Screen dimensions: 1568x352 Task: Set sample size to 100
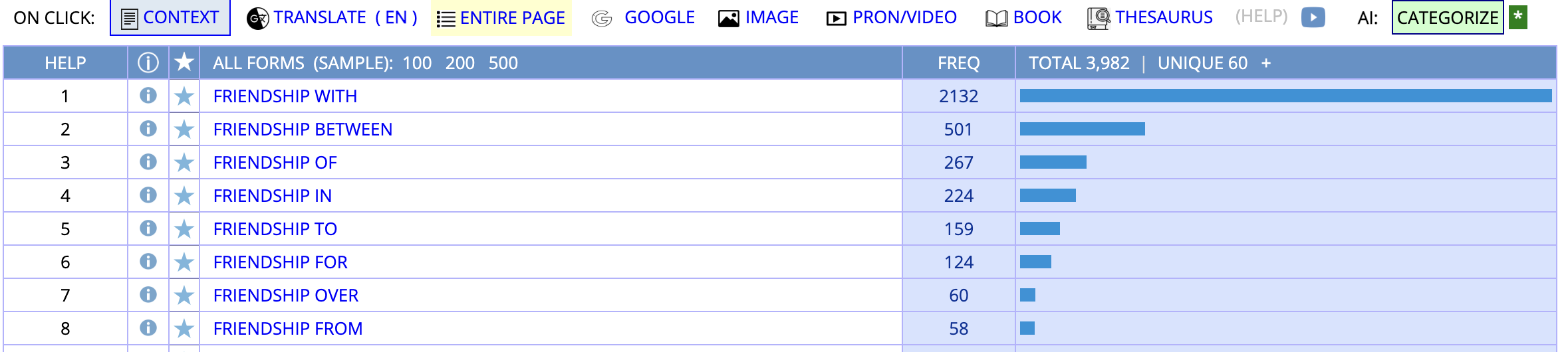click(417, 63)
